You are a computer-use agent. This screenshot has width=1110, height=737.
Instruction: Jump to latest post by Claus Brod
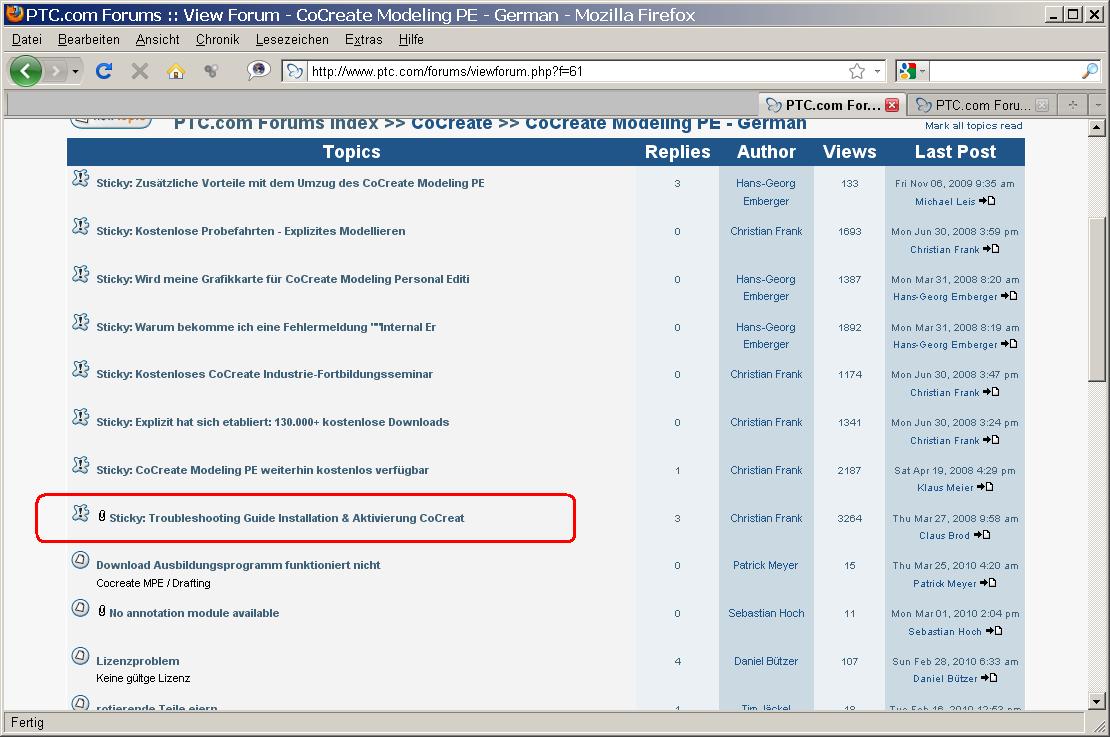tap(982, 535)
